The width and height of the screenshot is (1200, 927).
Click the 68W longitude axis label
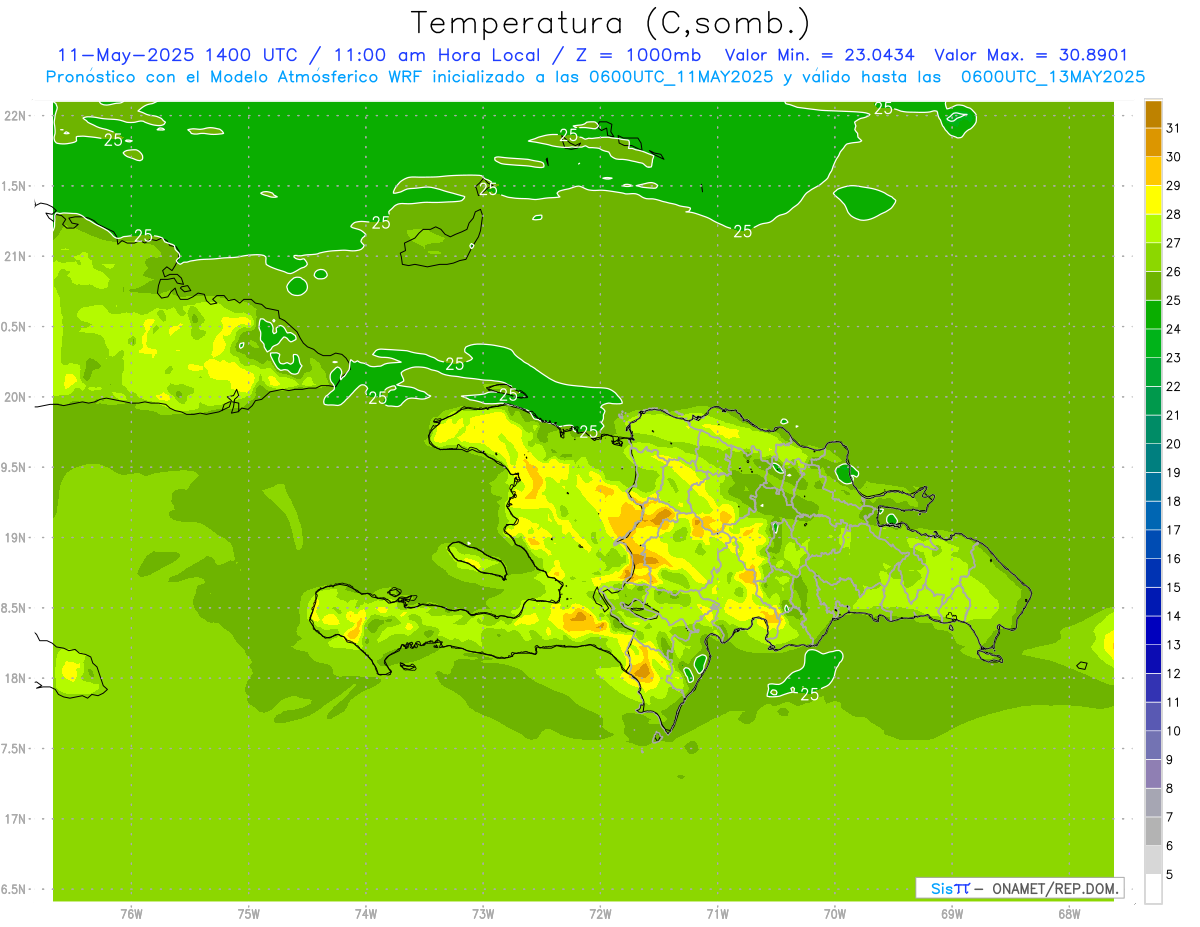[x=1069, y=914]
